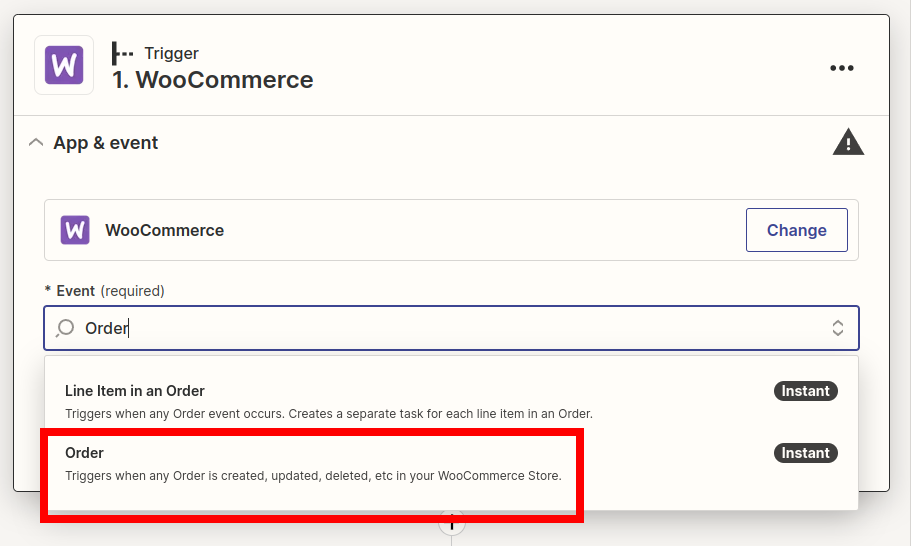The width and height of the screenshot is (911, 546).
Task: Click the WooCommerce app name text
Action: 164,231
